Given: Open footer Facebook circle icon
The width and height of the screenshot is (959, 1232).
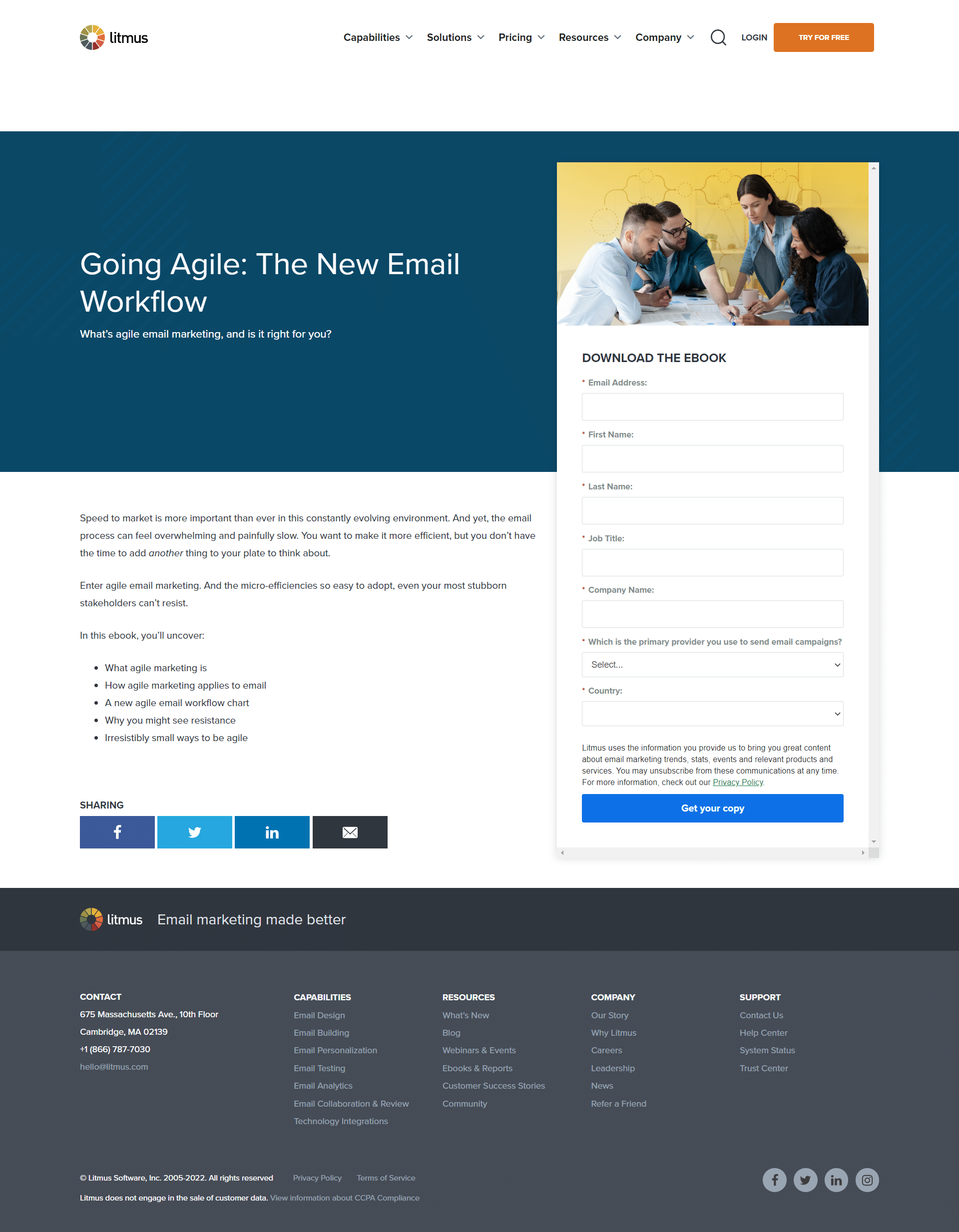Looking at the screenshot, I should (775, 1180).
